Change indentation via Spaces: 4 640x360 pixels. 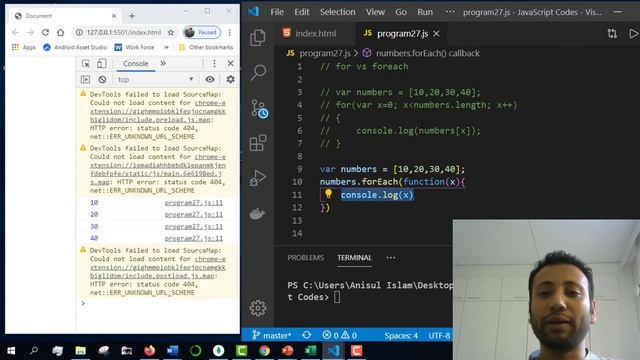[401, 336]
